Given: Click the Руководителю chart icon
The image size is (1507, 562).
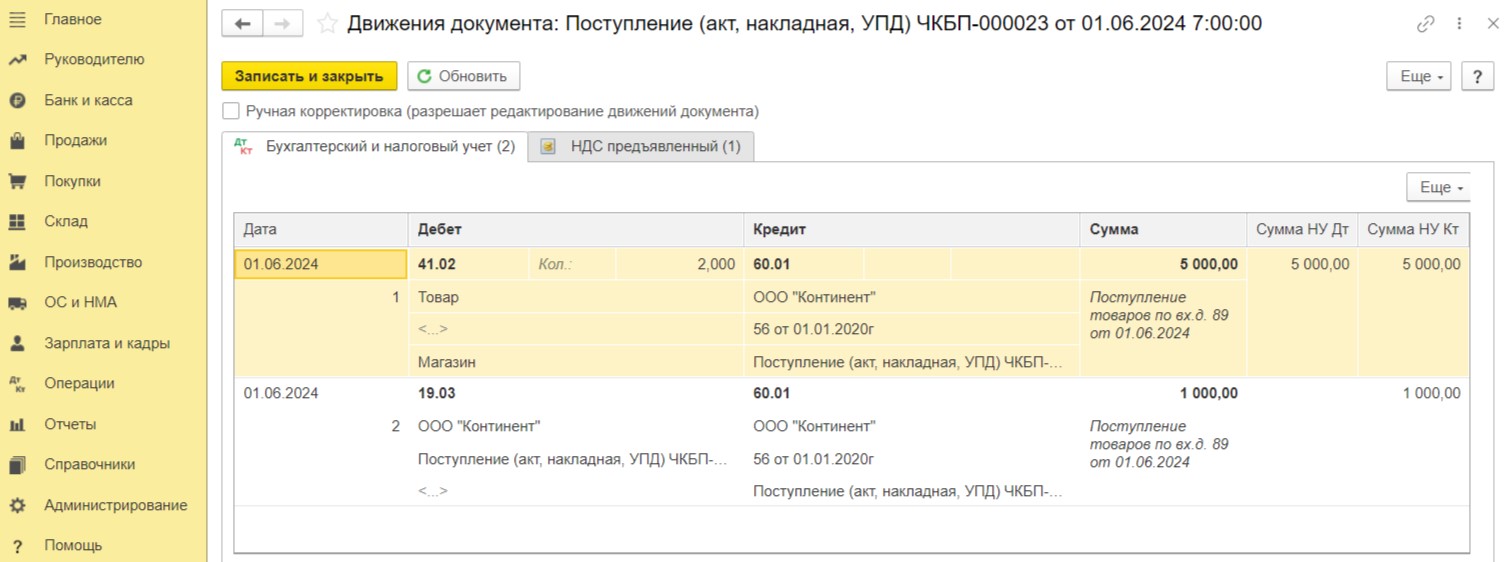Looking at the screenshot, I should coord(17,60).
